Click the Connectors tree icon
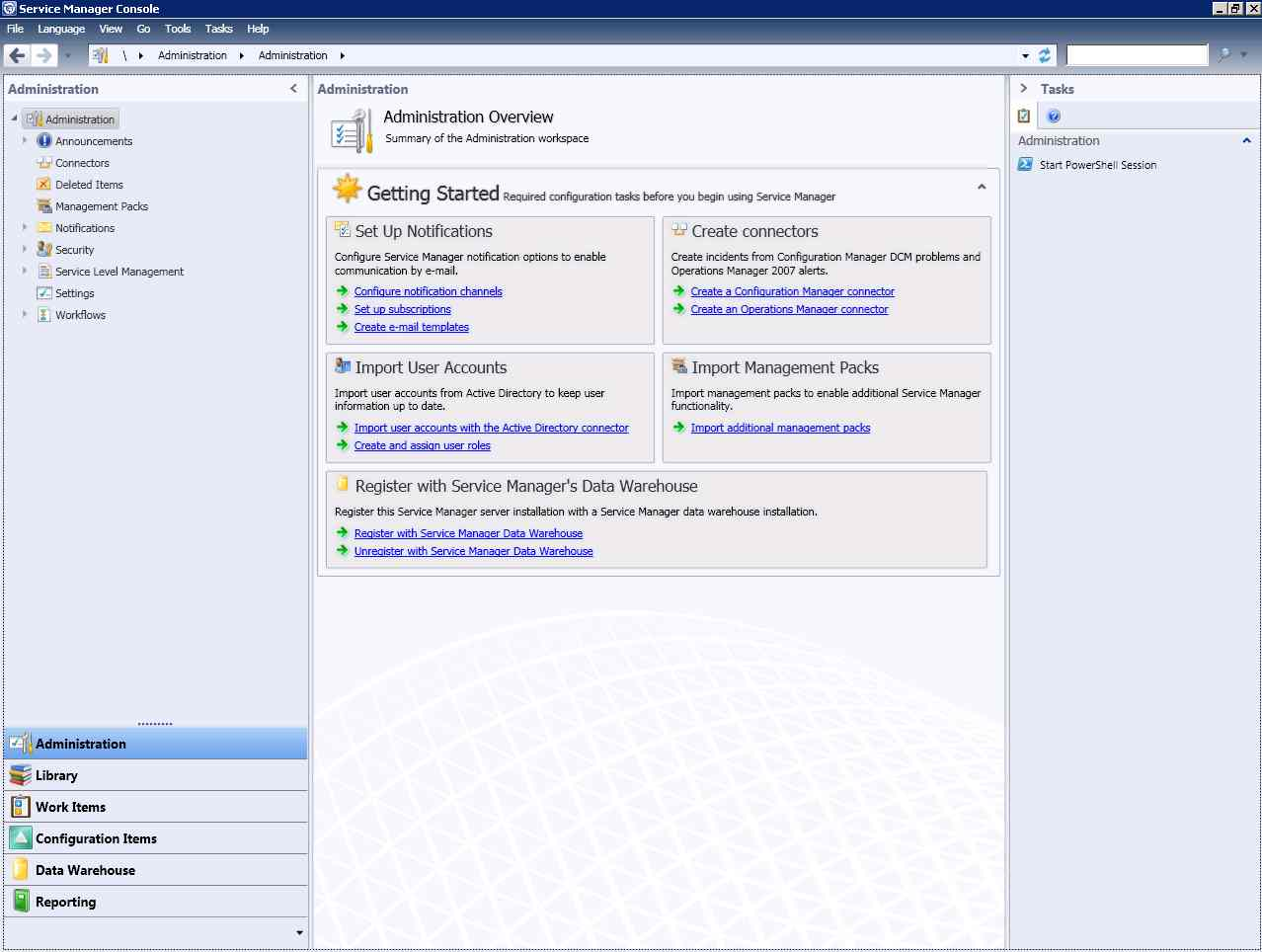Viewport: 1262px width, 952px height. pyautogui.click(x=44, y=163)
